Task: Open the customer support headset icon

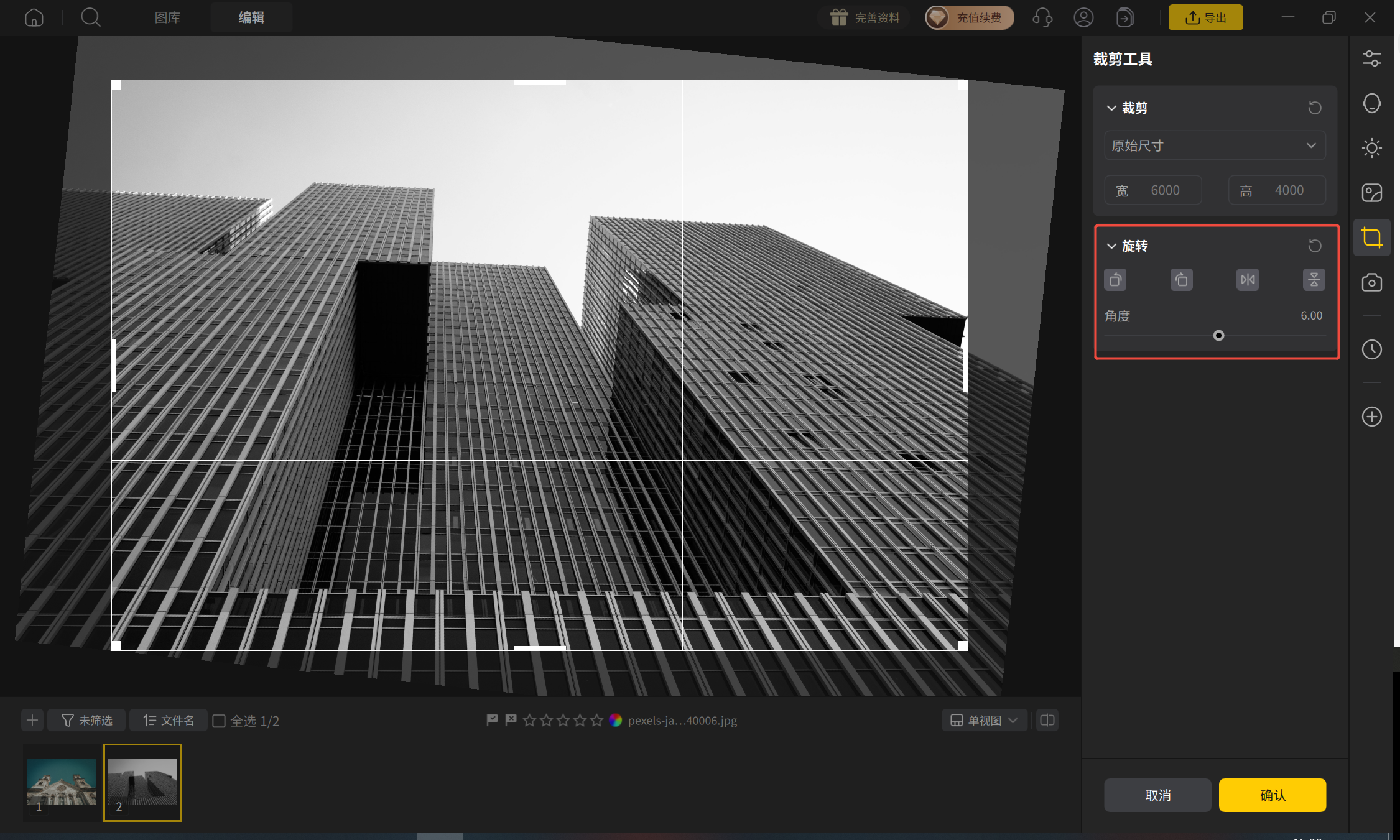Action: point(1042,17)
